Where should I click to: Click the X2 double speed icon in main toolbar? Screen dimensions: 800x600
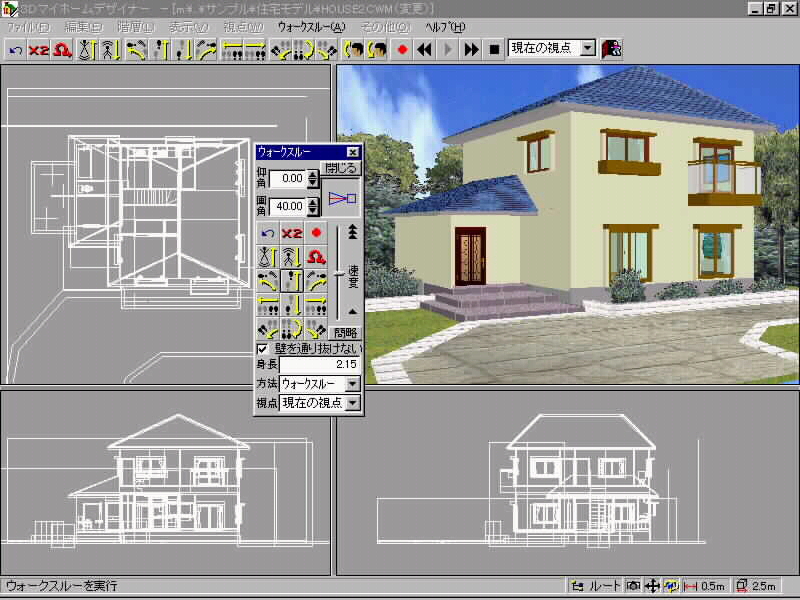pos(39,50)
